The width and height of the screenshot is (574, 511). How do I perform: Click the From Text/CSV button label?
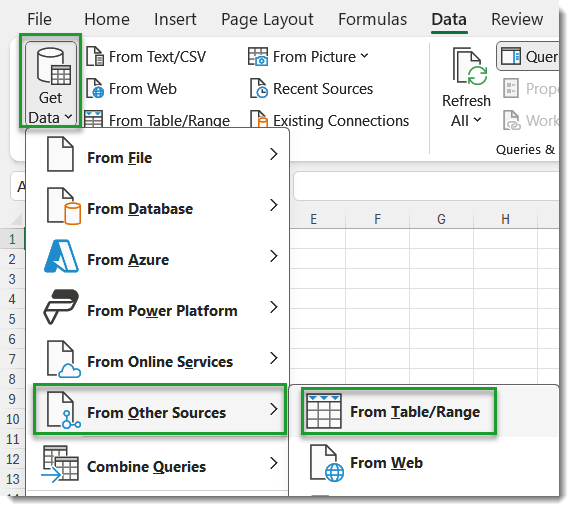click(x=157, y=57)
